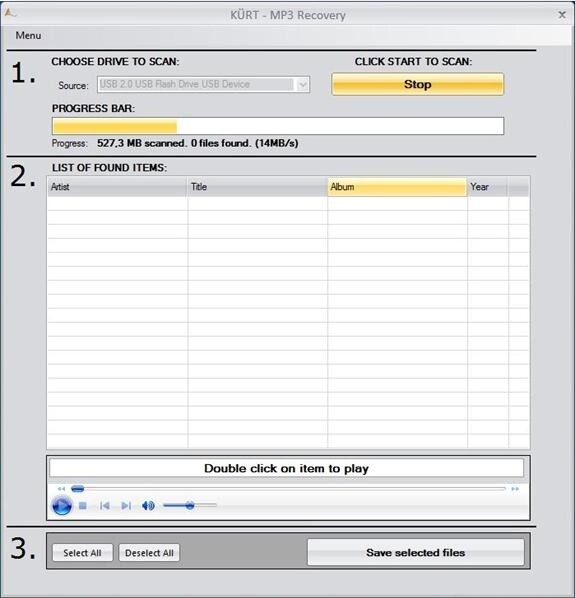Skip to previous track in player

point(104,506)
